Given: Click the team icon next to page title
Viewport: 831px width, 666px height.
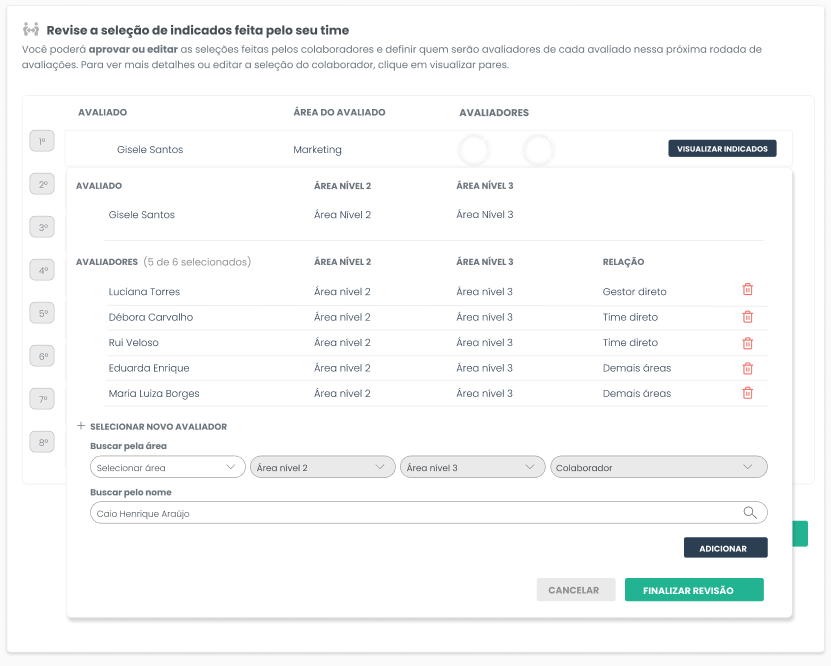Looking at the screenshot, I should [31, 30].
